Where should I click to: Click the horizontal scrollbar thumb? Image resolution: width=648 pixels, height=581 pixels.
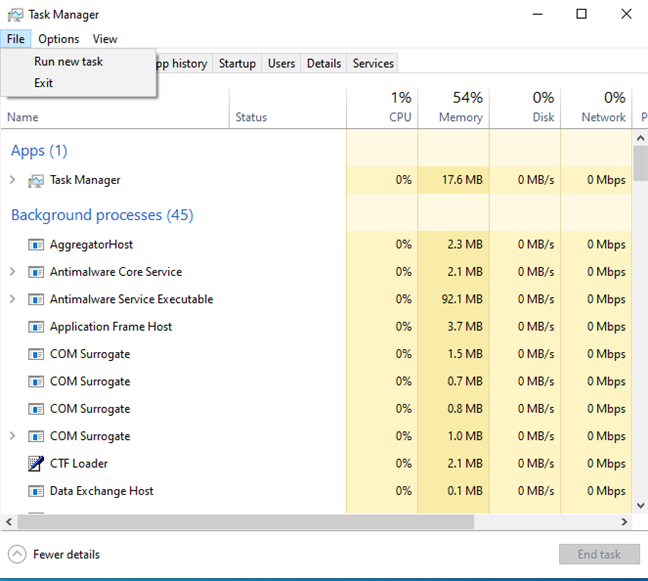245,522
